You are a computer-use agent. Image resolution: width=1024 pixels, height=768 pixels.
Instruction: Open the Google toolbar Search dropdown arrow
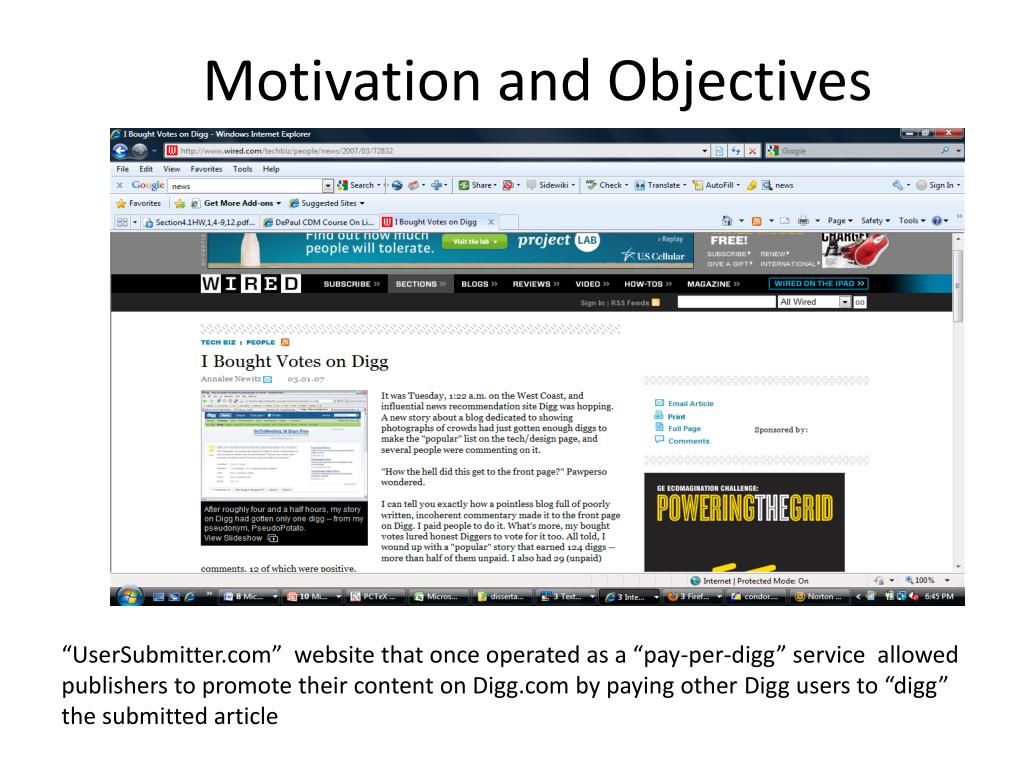point(379,185)
